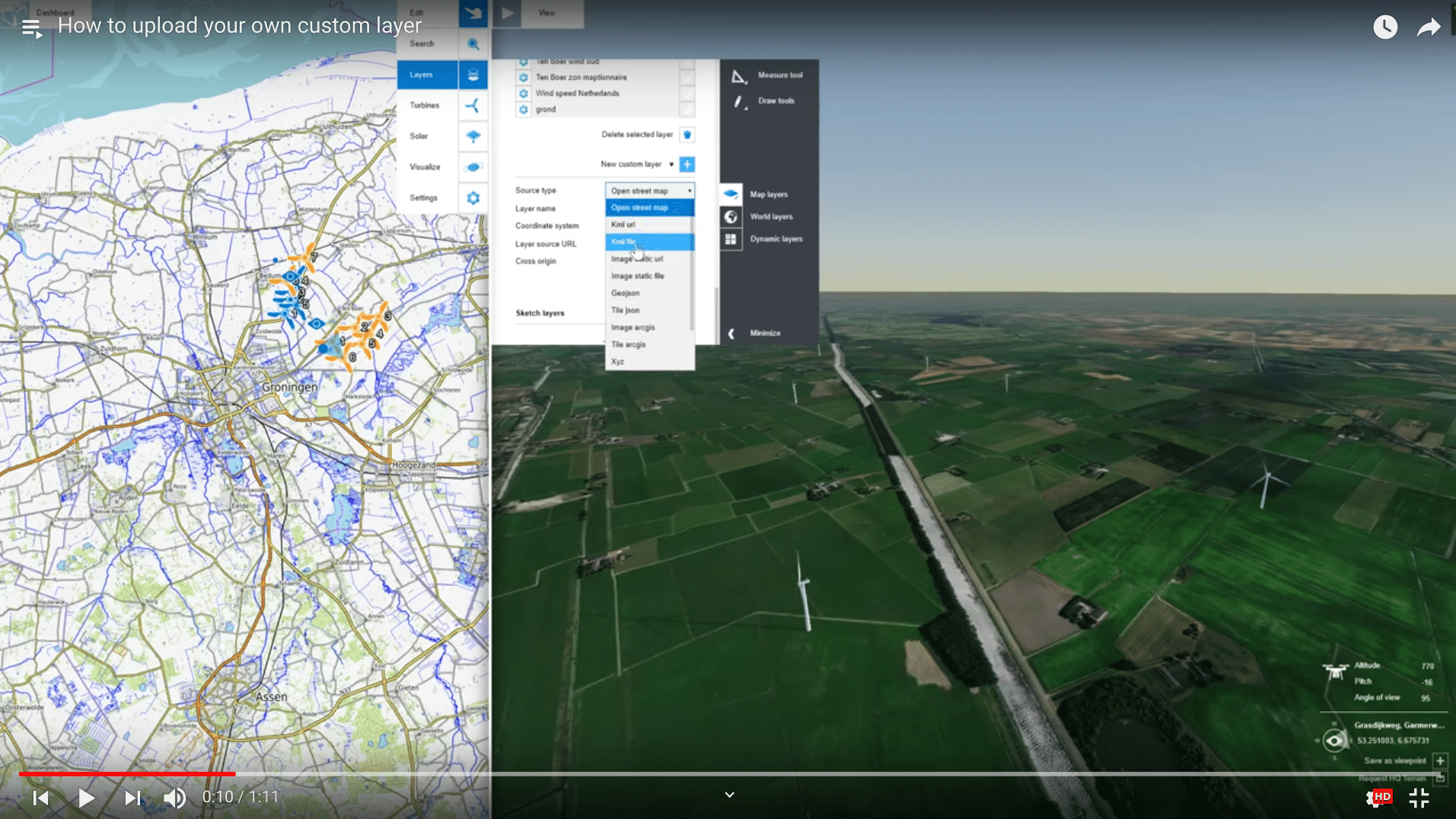The height and width of the screenshot is (819, 1456).
Task: Select Image static url option
Action: coord(649,260)
